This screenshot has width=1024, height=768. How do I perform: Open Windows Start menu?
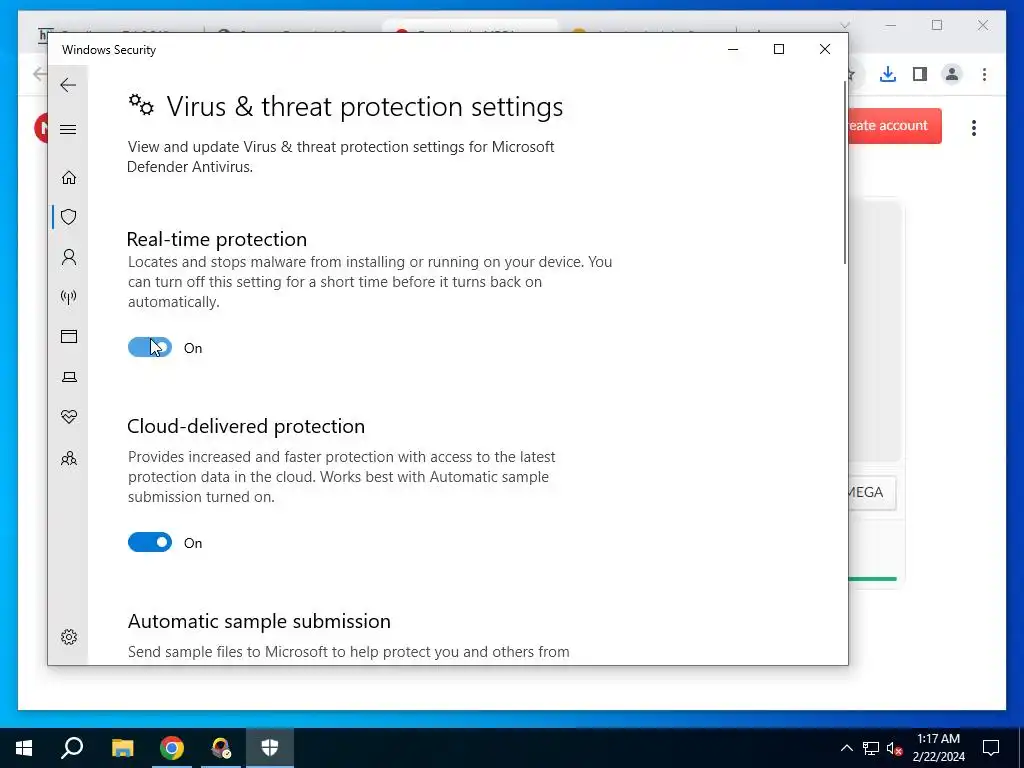coord(24,748)
